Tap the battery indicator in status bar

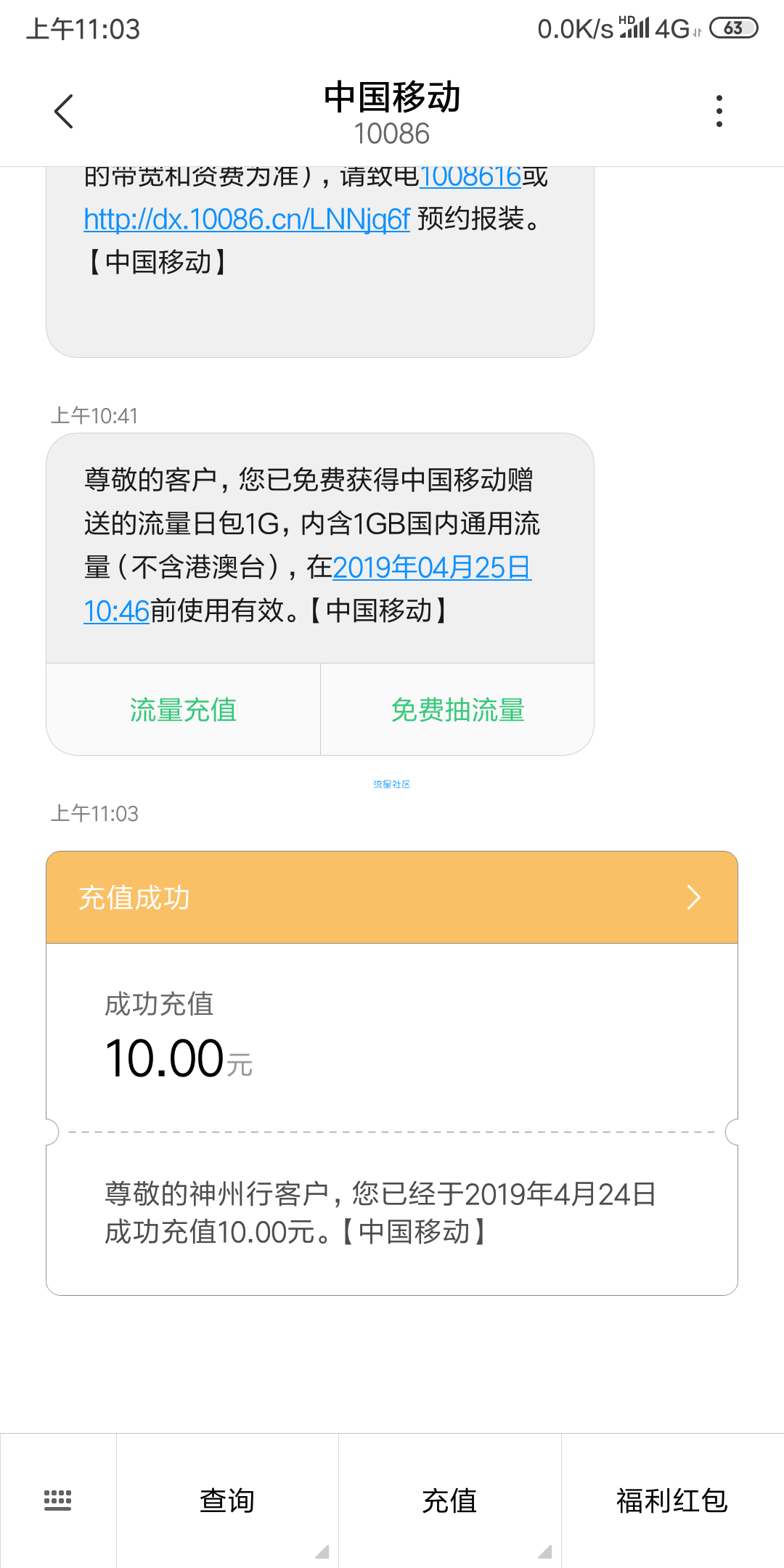(x=733, y=28)
